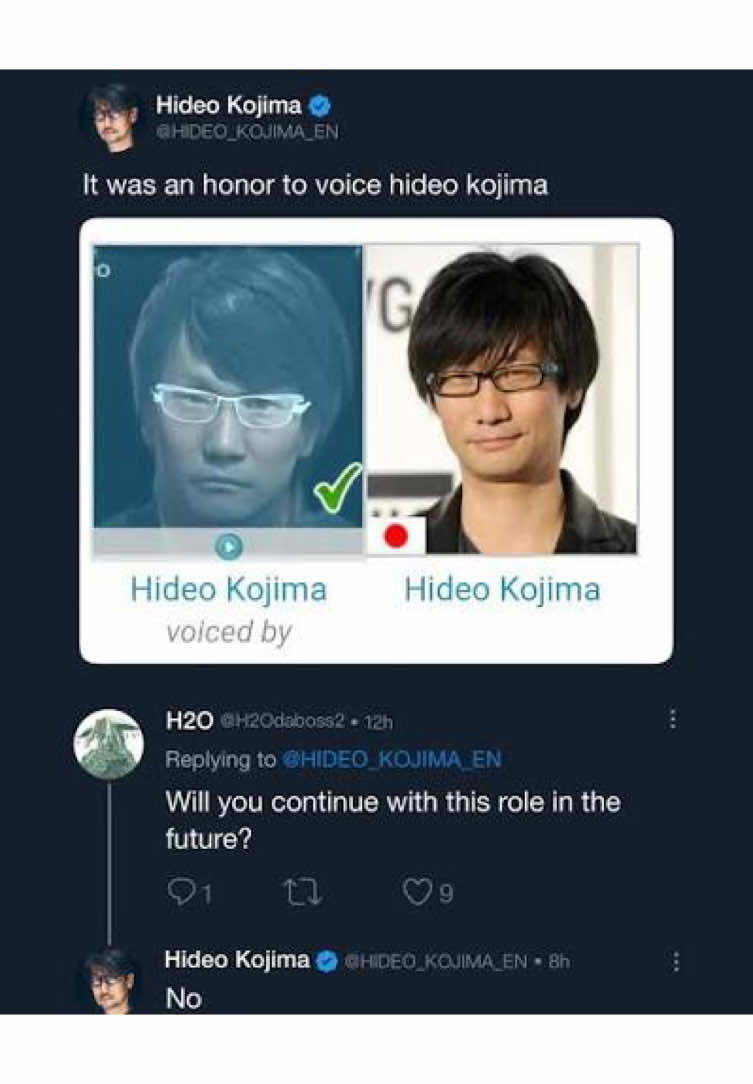753x1084 pixels.
Task: Open the three-dot menu on H2O's reply
Action: [x=672, y=719]
